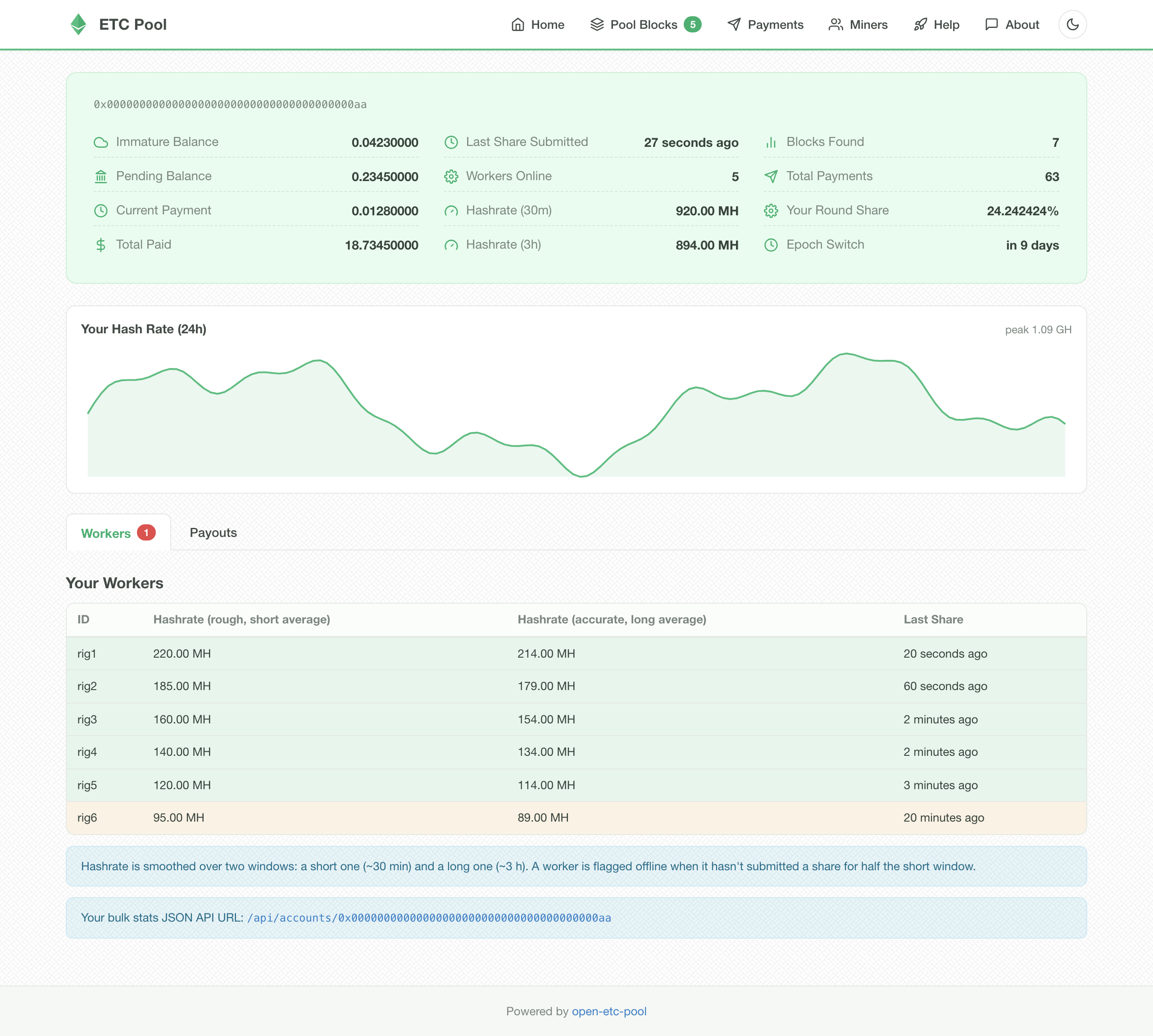Click the bank icon beside Pending Balance

(x=101, y=177)
